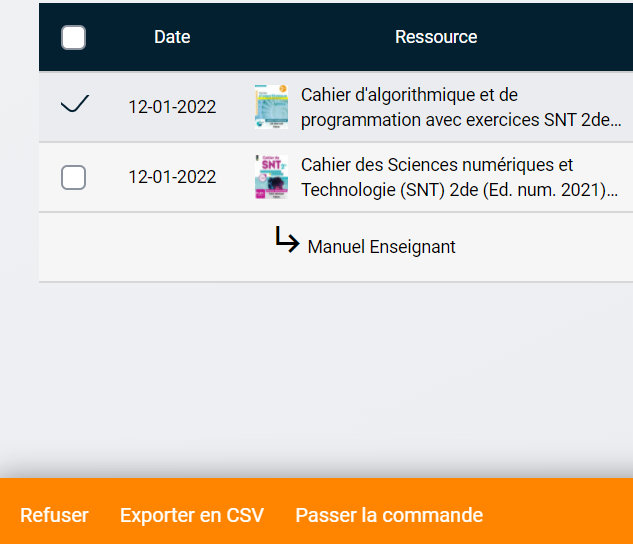Click the Cahier des Sciences numériques SNT cover thumbnail
The width and height of the screenshot is (633, 544).
pyautogui.click(x=271, y=177)
